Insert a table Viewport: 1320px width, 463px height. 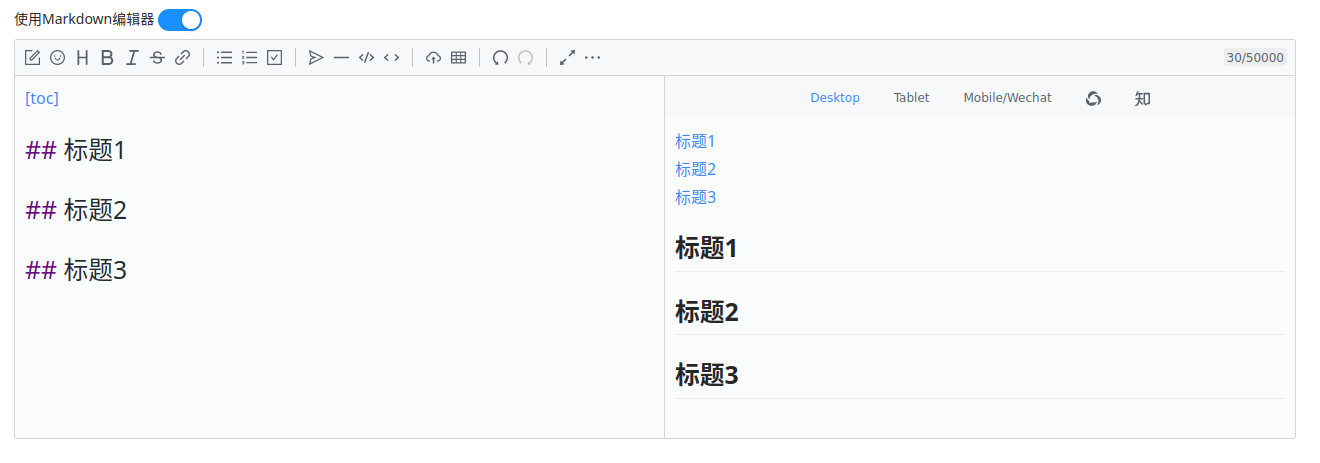pyautogui.click(x=458, y=58)
